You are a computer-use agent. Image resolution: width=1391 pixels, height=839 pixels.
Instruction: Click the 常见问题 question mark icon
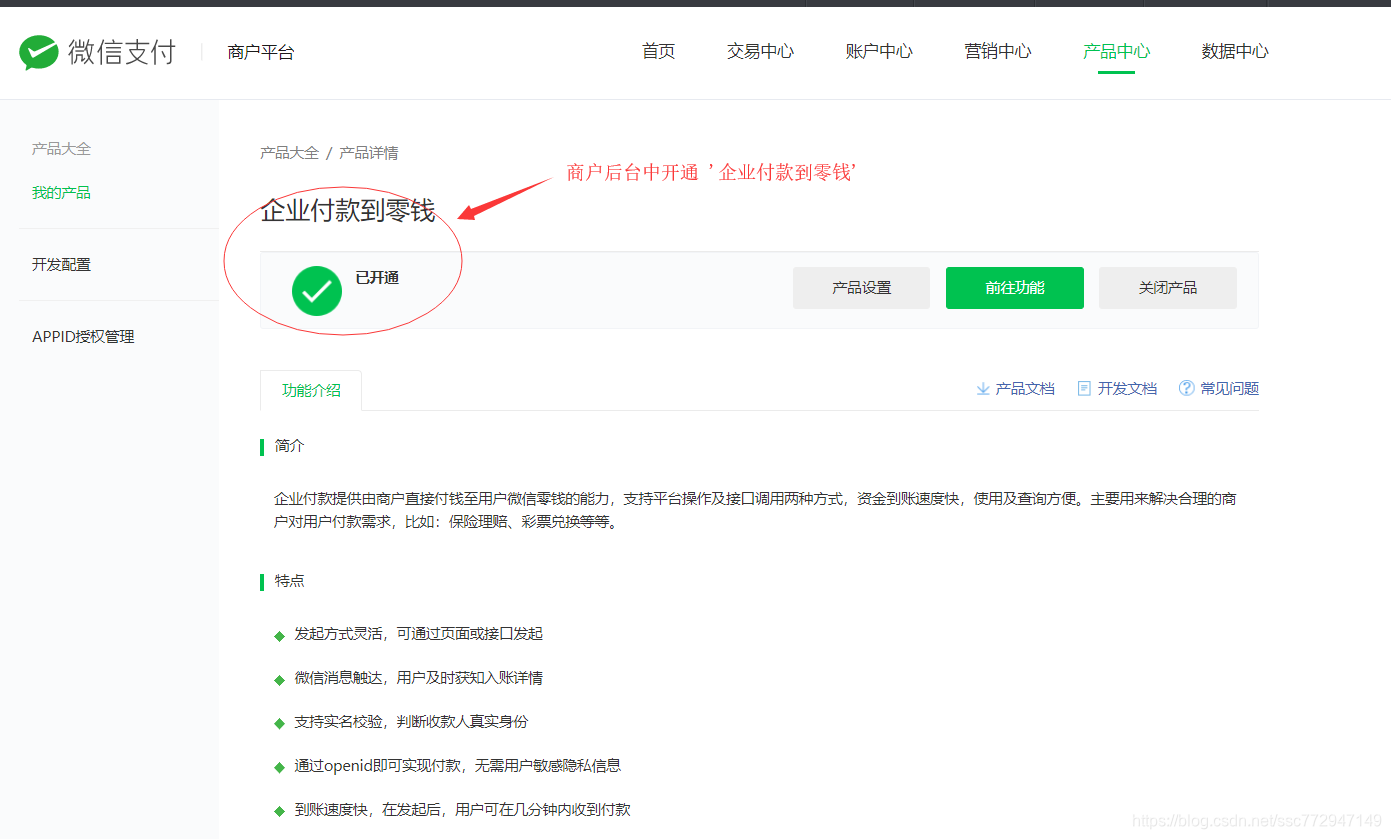[x=1187, y=388]
